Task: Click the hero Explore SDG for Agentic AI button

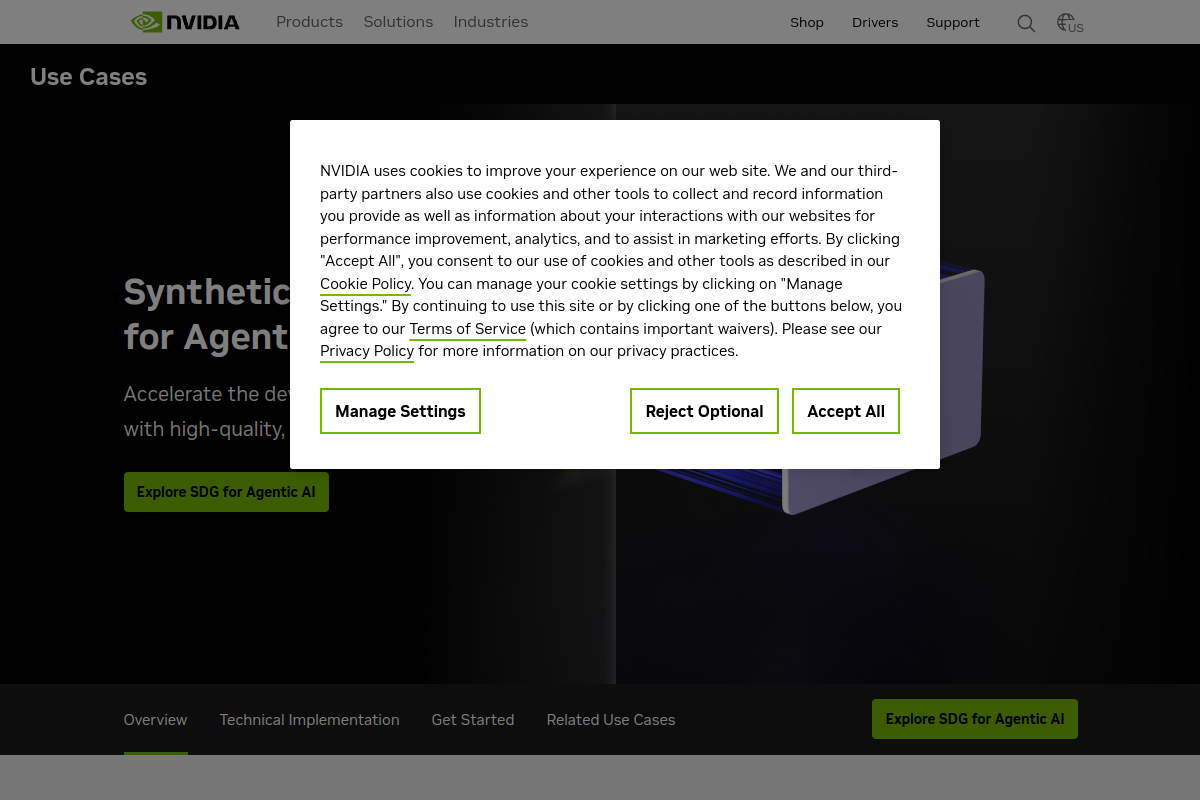Action: 226,492
